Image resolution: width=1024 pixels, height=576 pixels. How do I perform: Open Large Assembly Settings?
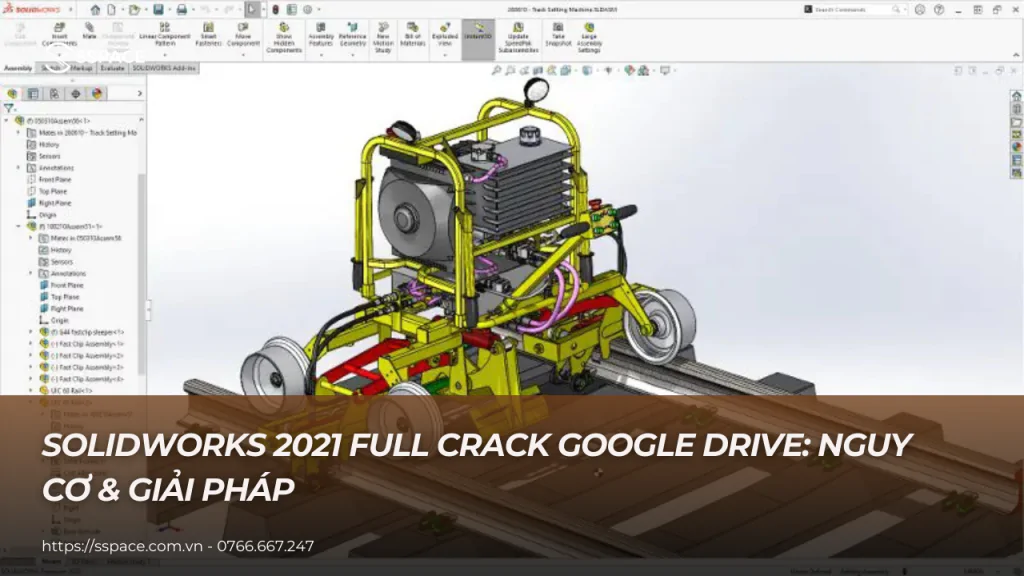click(589, 37)
